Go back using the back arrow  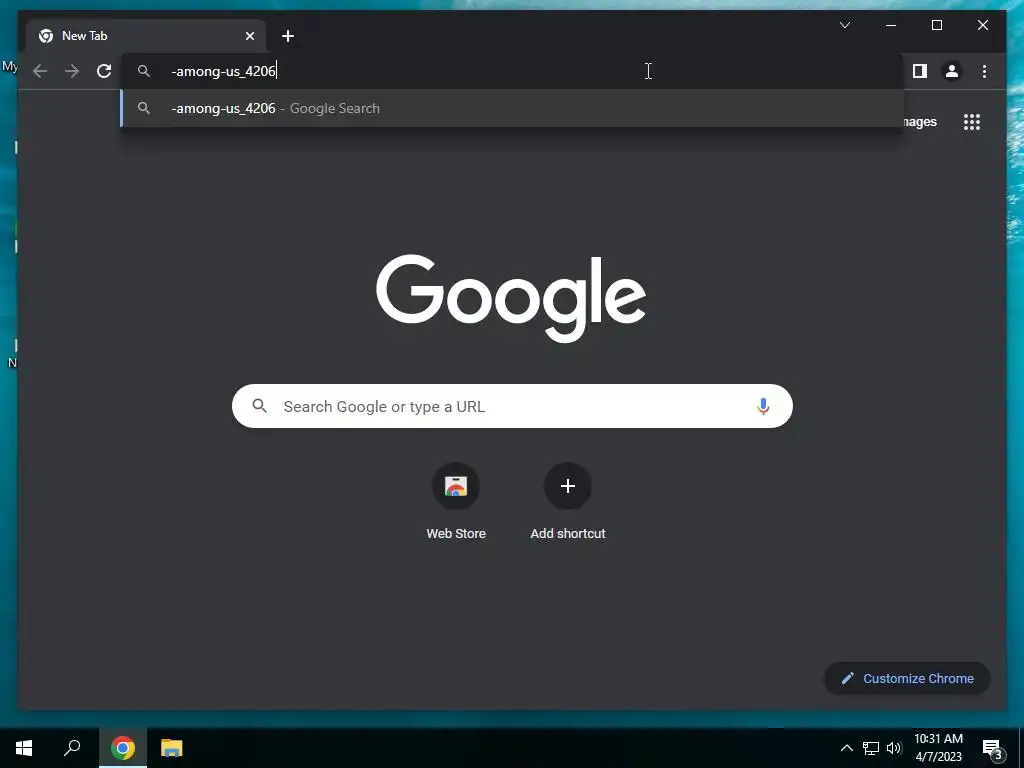40,71
